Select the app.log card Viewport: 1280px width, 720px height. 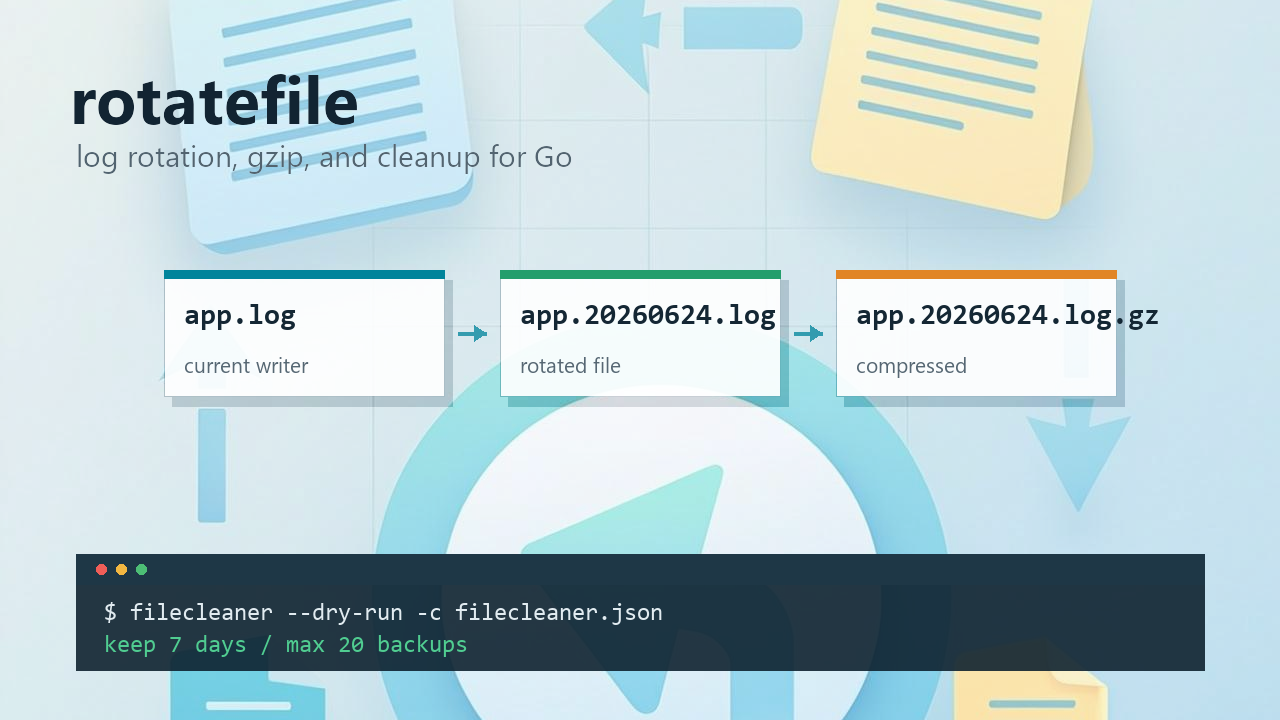[x=304, y=333]
